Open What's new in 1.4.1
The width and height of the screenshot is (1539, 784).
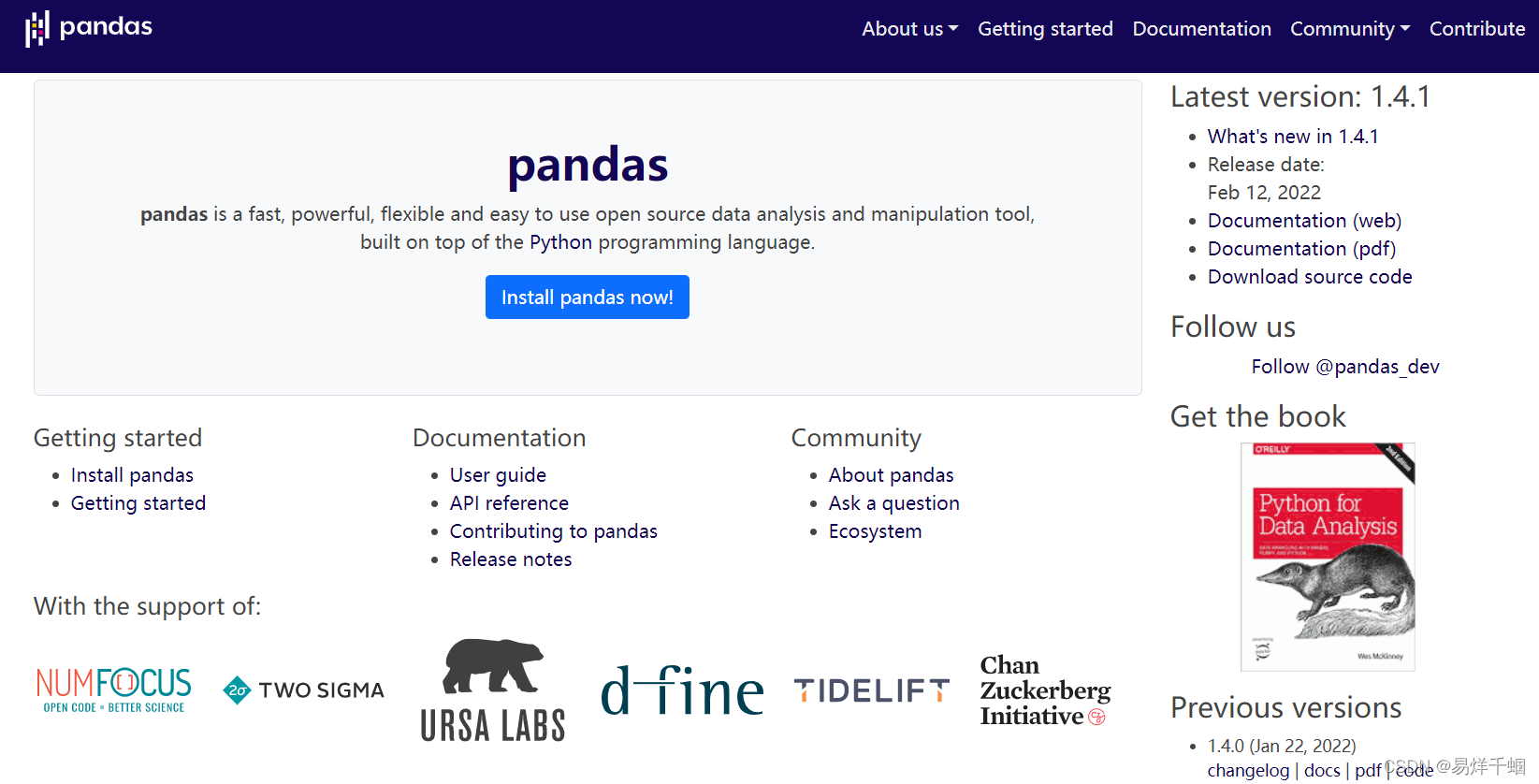click(1293, 137)
